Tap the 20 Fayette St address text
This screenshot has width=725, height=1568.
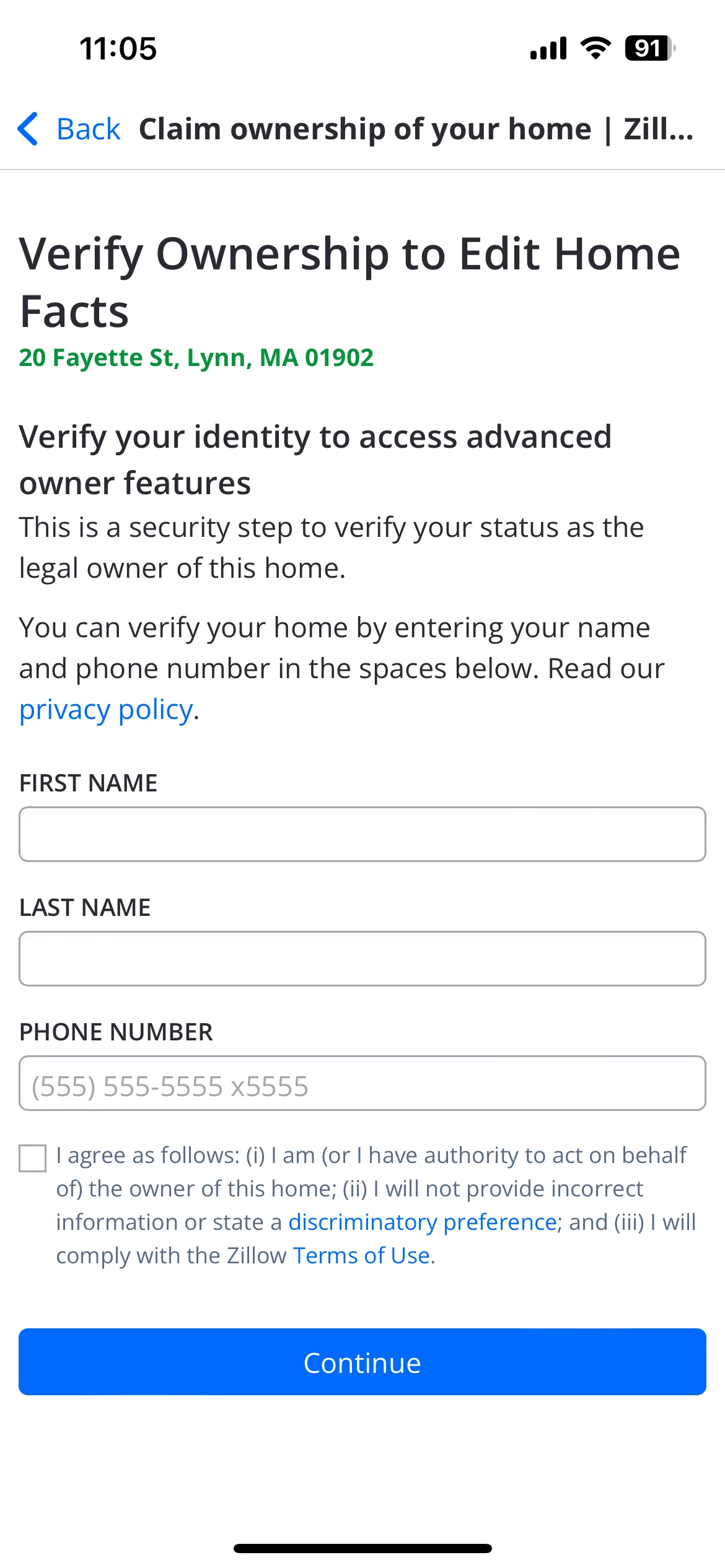pos(196,357)
